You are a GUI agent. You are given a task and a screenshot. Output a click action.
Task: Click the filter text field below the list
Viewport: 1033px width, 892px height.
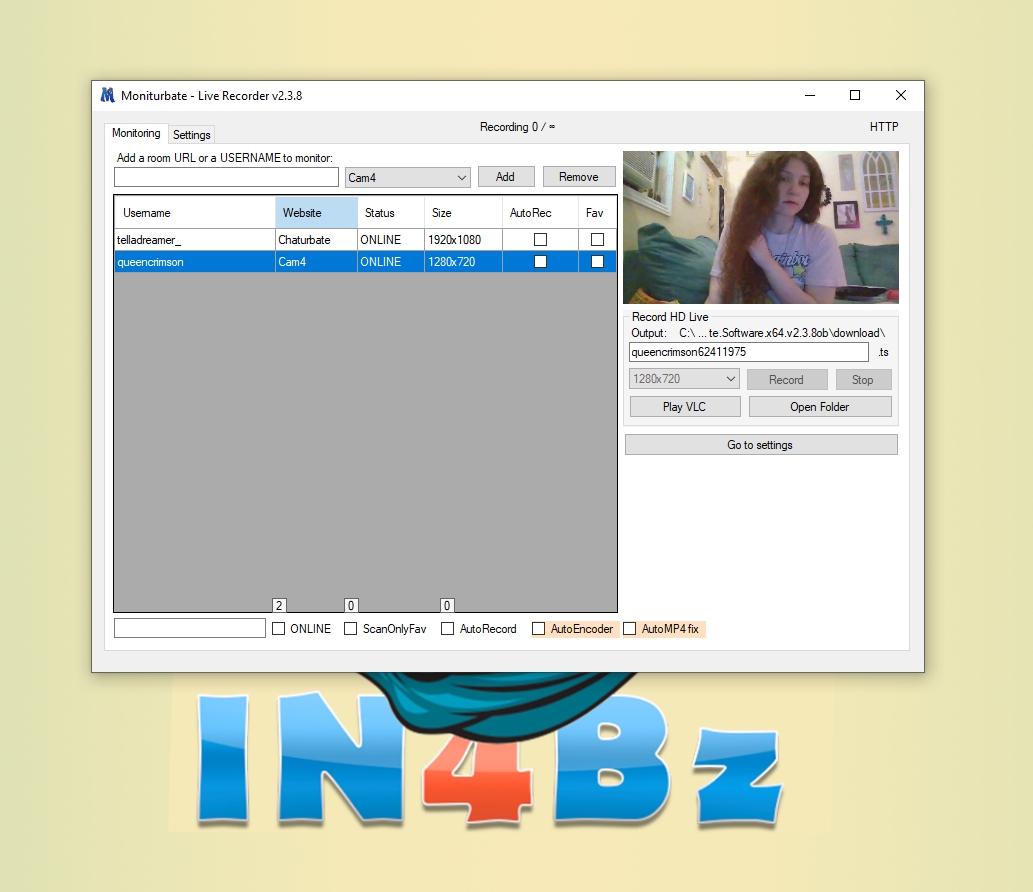190,628
